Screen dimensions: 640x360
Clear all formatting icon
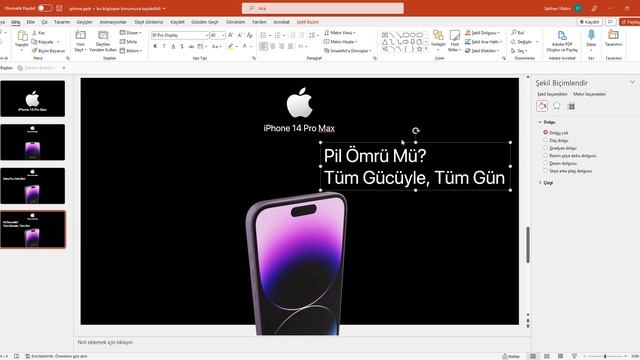(250, 36)
